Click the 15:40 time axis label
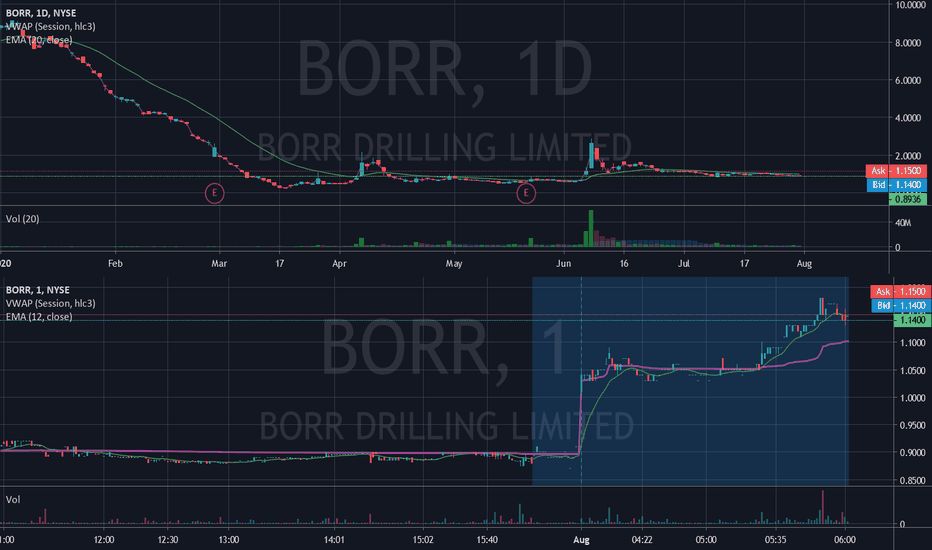 click(487, 540)
